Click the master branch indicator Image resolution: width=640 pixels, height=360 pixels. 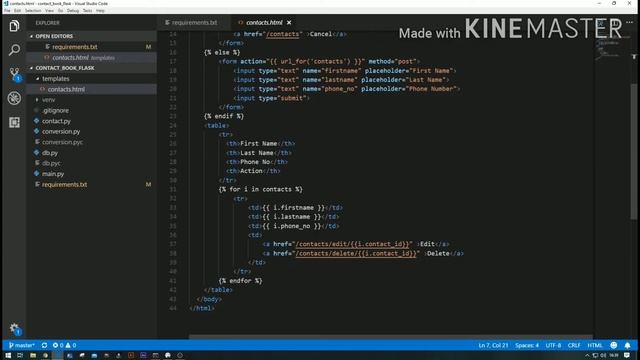22,345
